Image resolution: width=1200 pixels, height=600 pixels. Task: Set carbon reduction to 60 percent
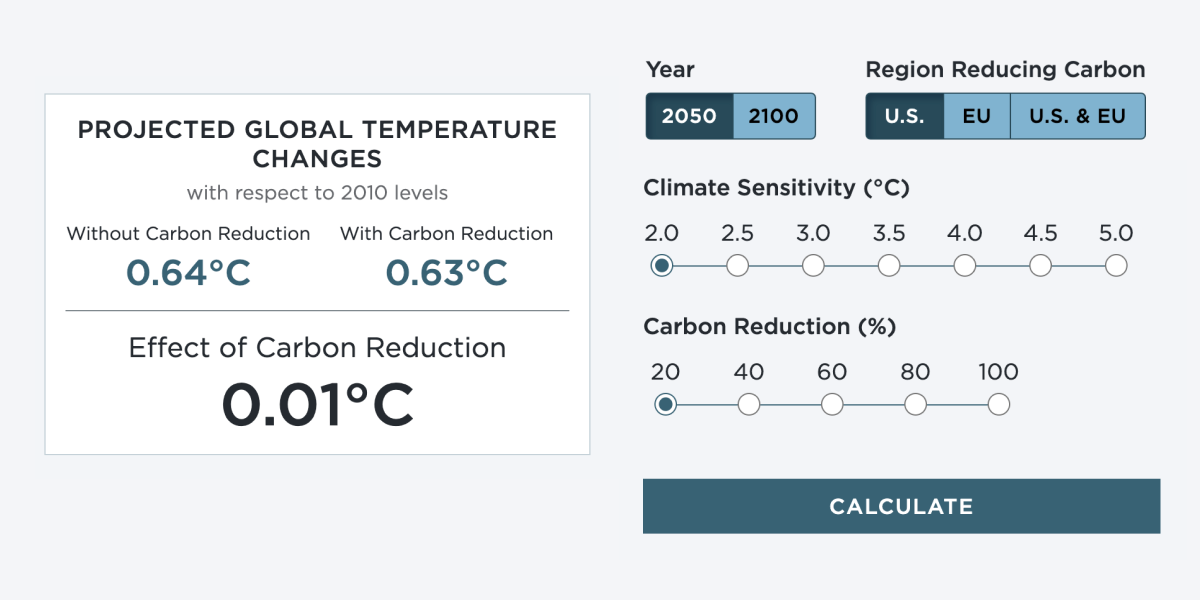831,404
